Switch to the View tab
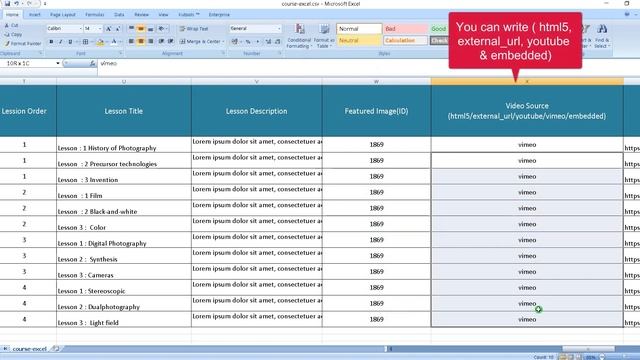This screenshot has height=360, width=640. (163, 15)
